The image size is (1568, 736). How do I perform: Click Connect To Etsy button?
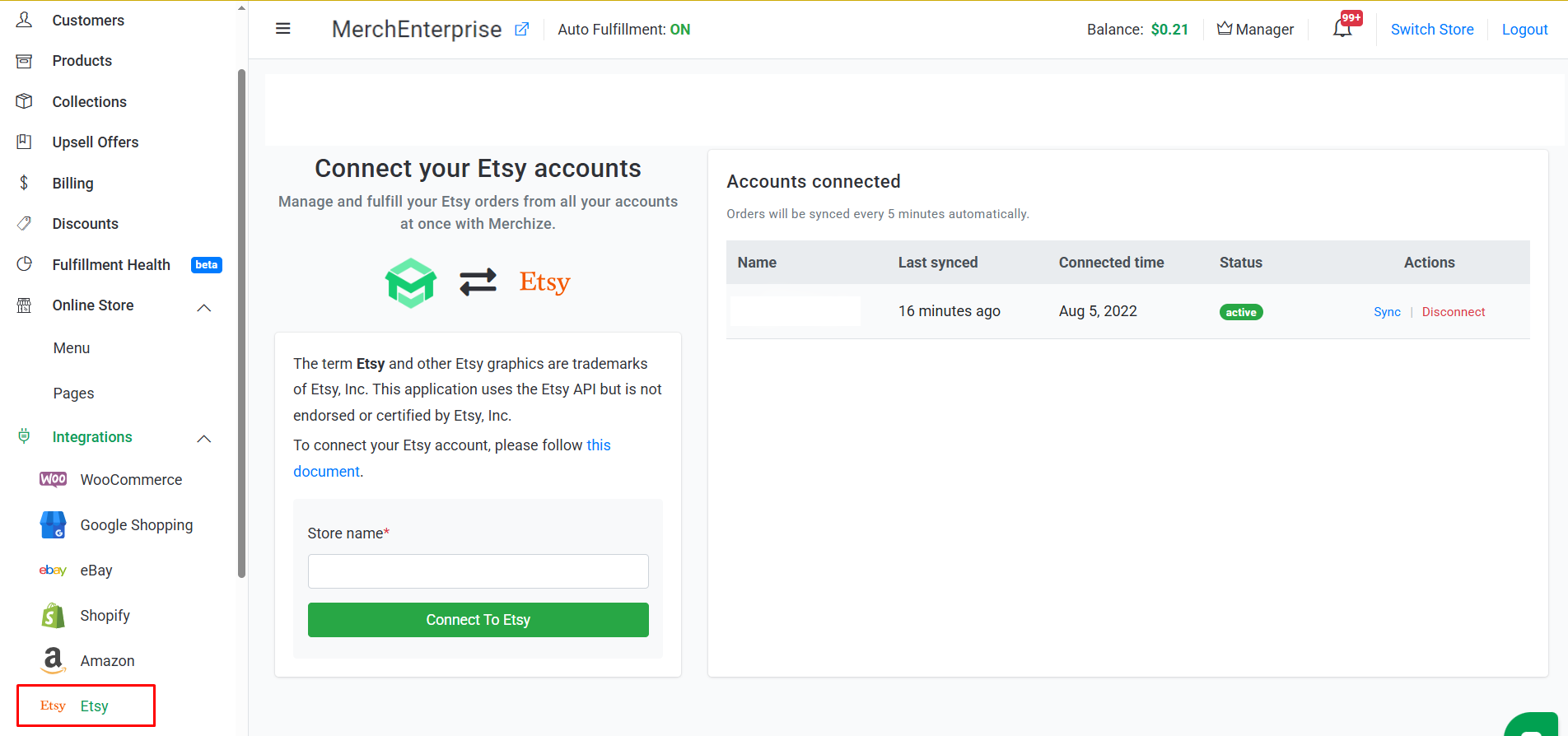click(x=478, y=620)
